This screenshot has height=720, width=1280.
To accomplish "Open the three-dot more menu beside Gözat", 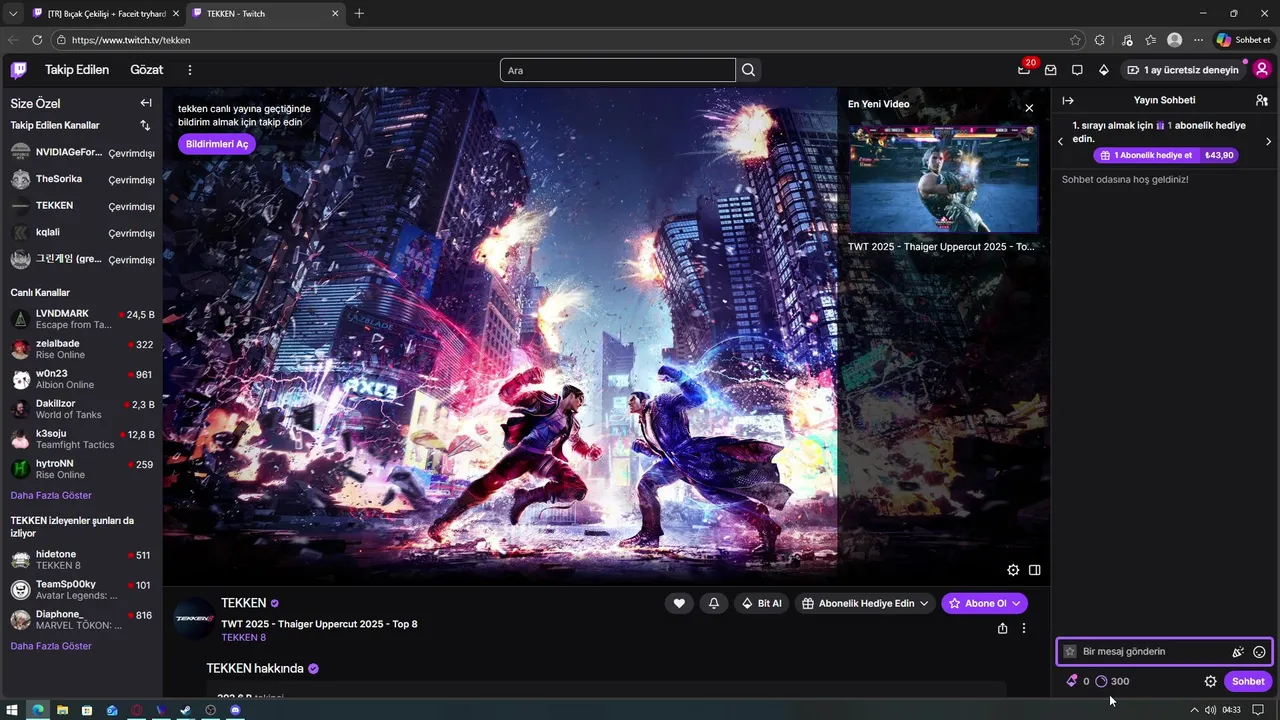I will 190,70.
